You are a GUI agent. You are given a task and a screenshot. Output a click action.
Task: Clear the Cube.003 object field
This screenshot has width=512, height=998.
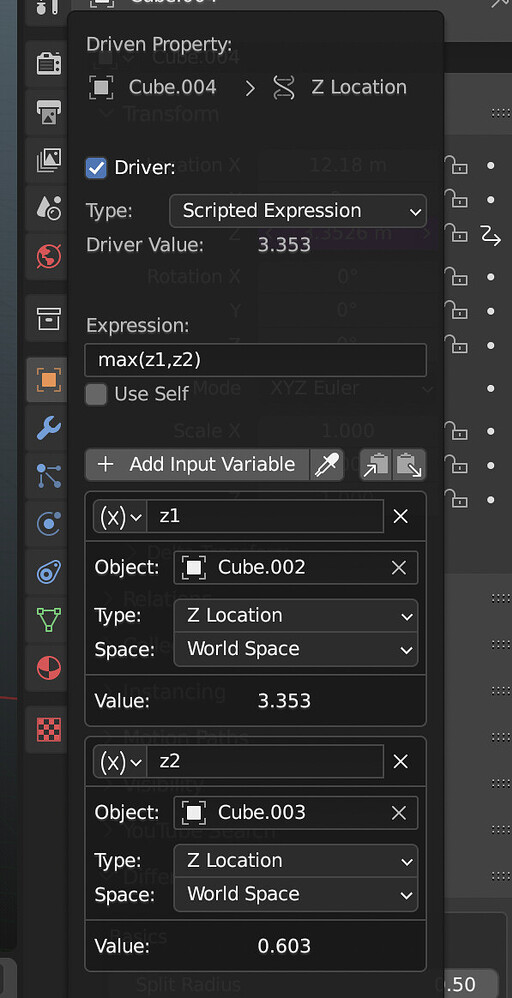pyautogui.click(x=399, y=813)
